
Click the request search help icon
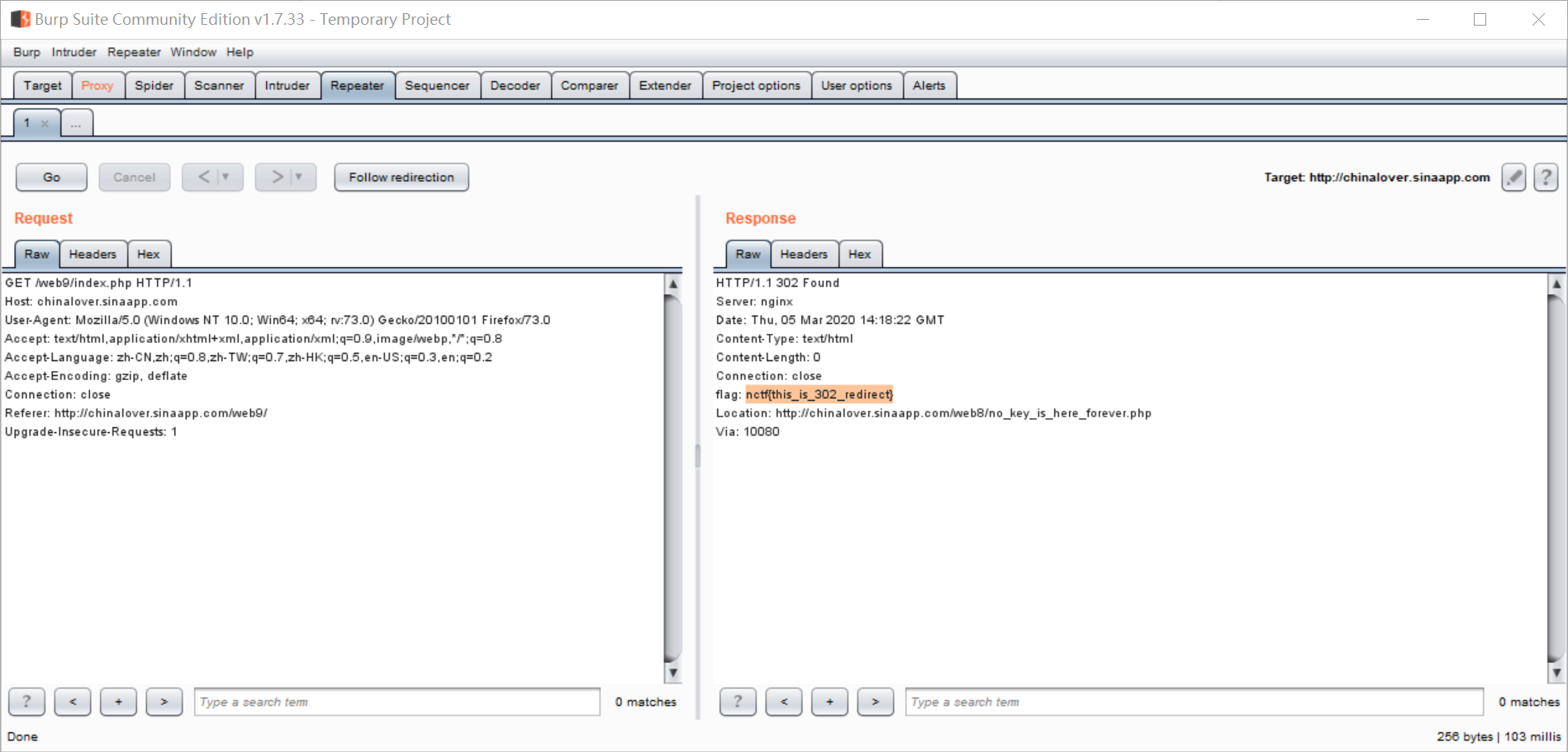pos(26,702)
